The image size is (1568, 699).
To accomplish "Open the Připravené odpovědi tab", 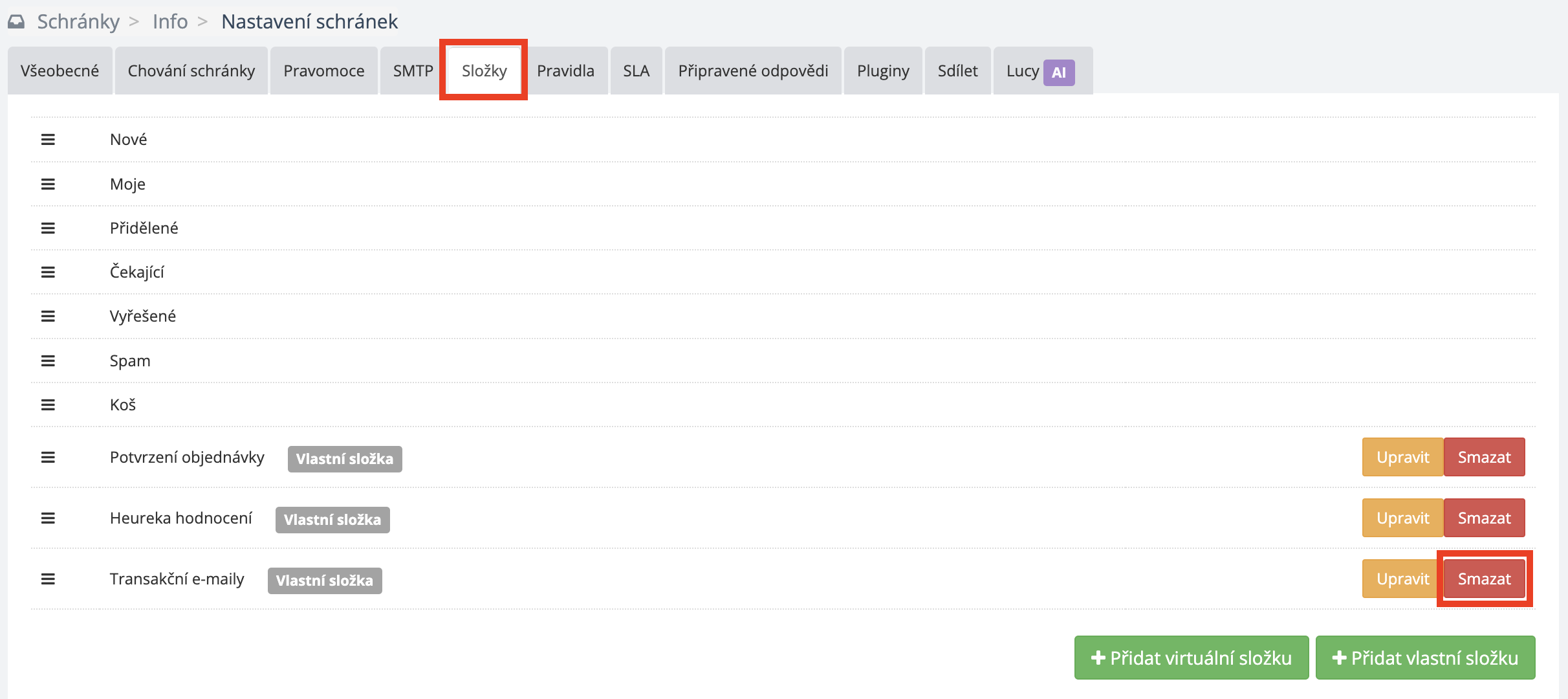I will [753, 71].
